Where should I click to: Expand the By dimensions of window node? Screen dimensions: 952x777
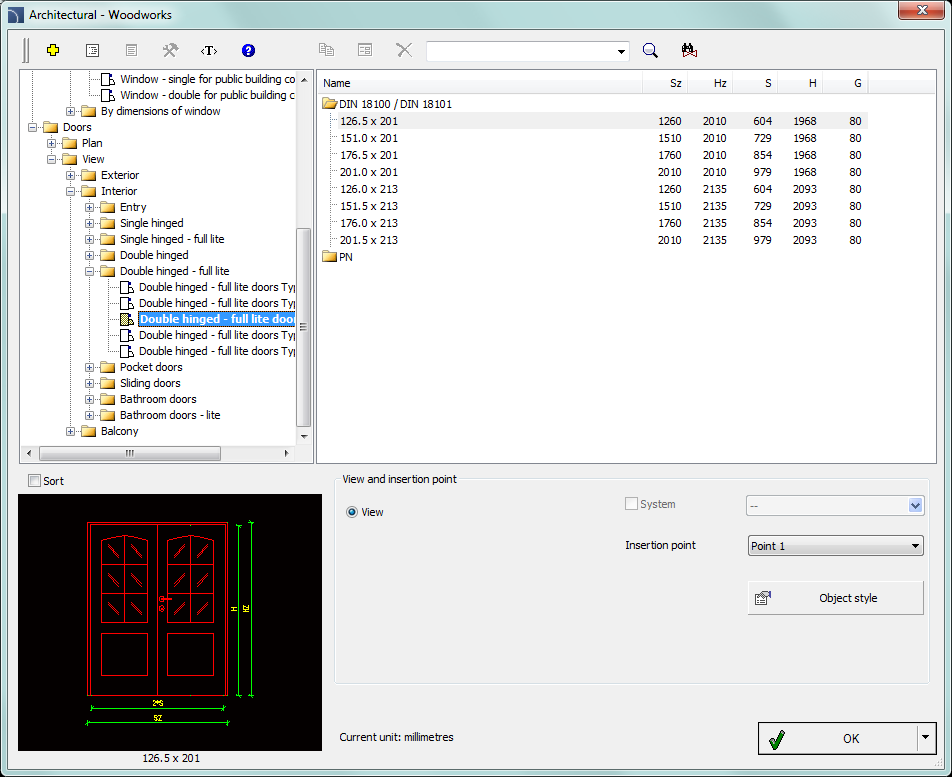pos(70,112)
